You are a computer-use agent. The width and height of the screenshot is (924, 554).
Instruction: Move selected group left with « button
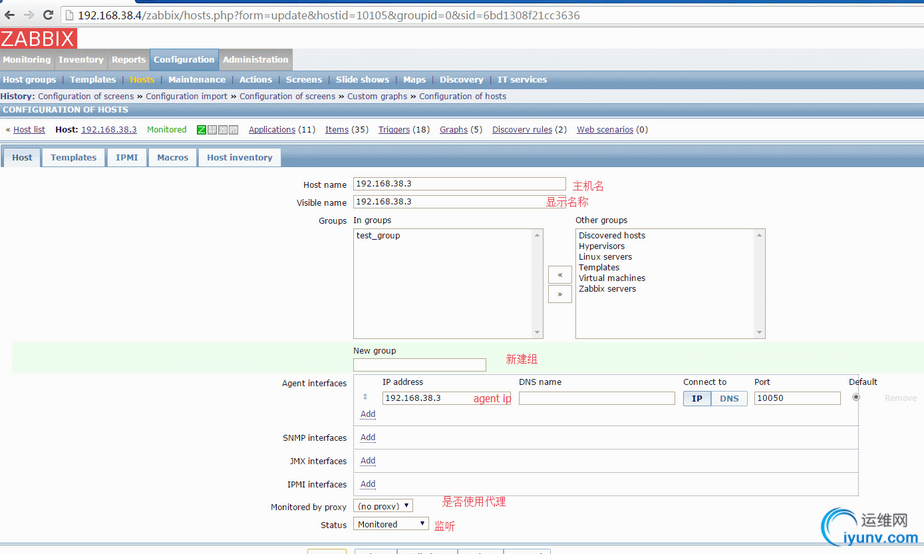click(560, 275)
